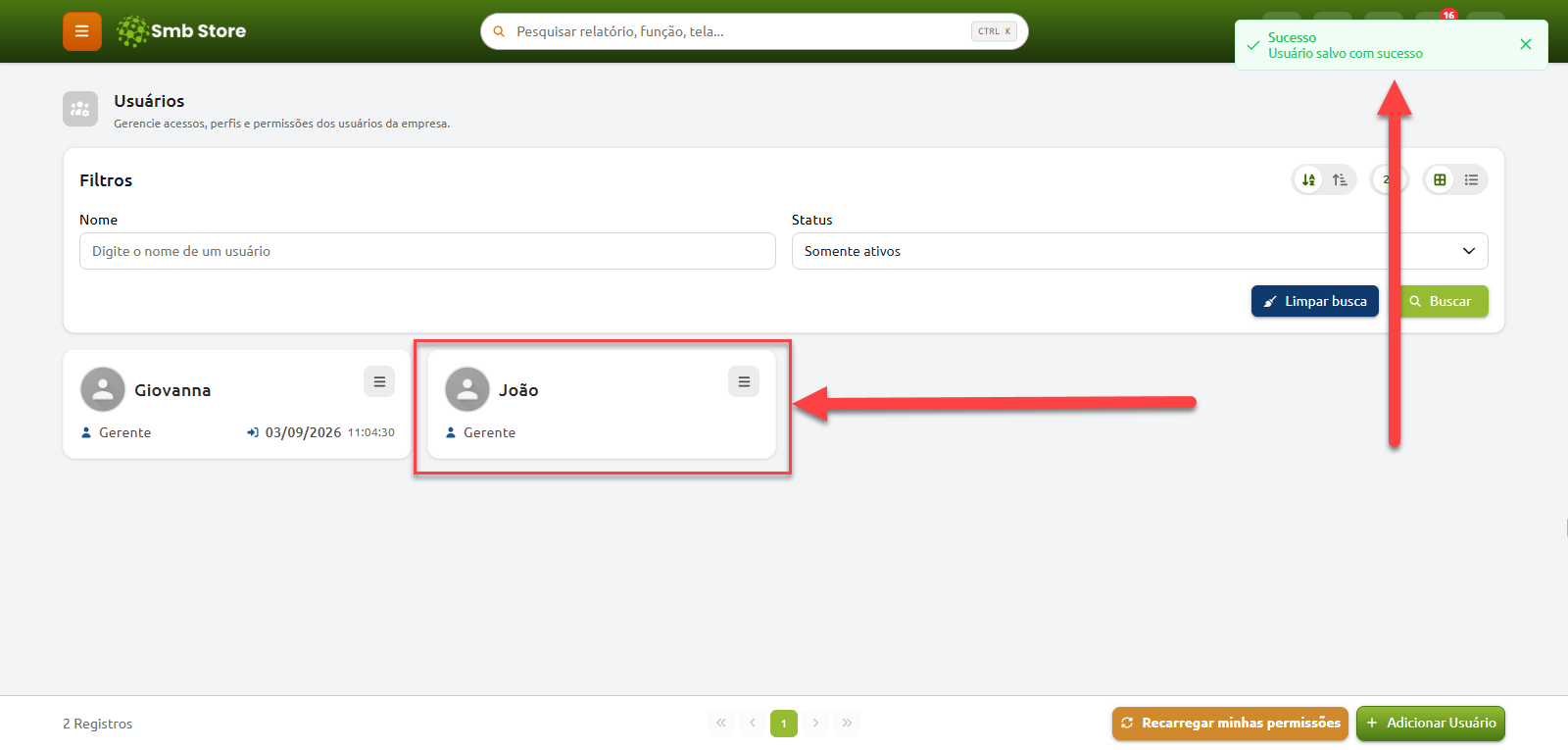
Task: Click the Smb Store logo
Action: tap(181, 31)
